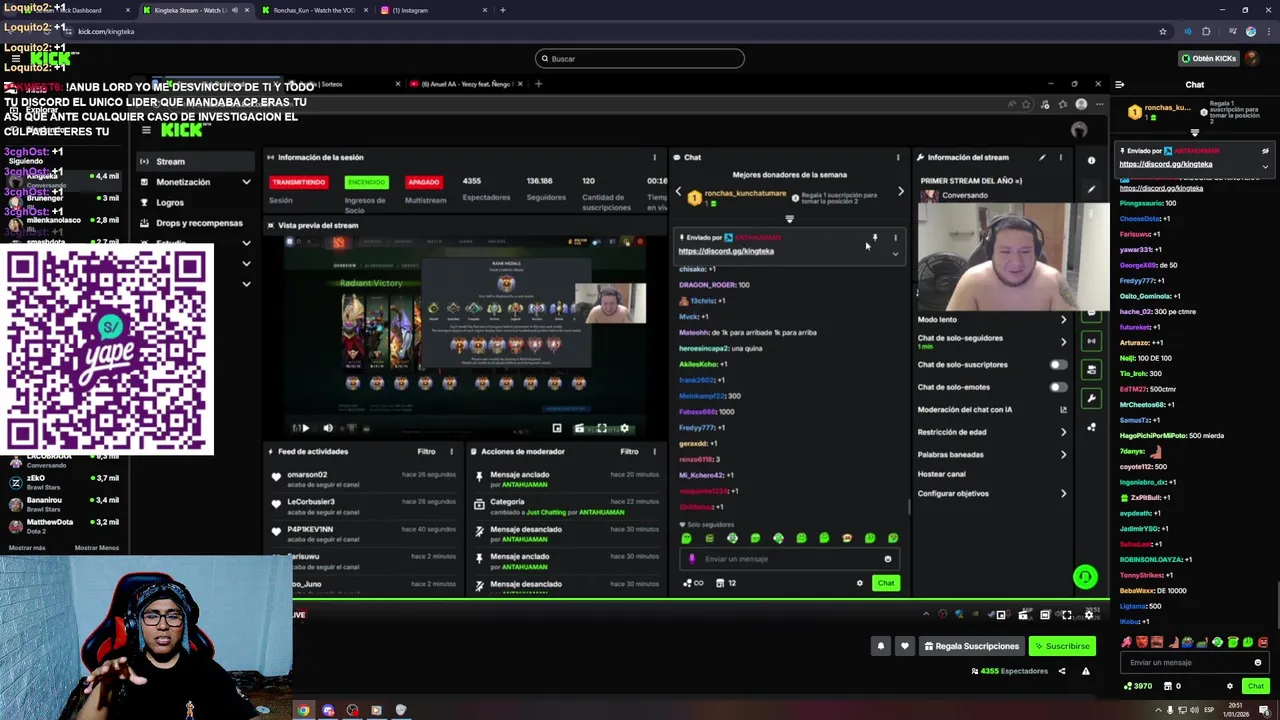Mute the stream preview volume icon
This screenshot has height=720, width=1280.
coord(327,428)
